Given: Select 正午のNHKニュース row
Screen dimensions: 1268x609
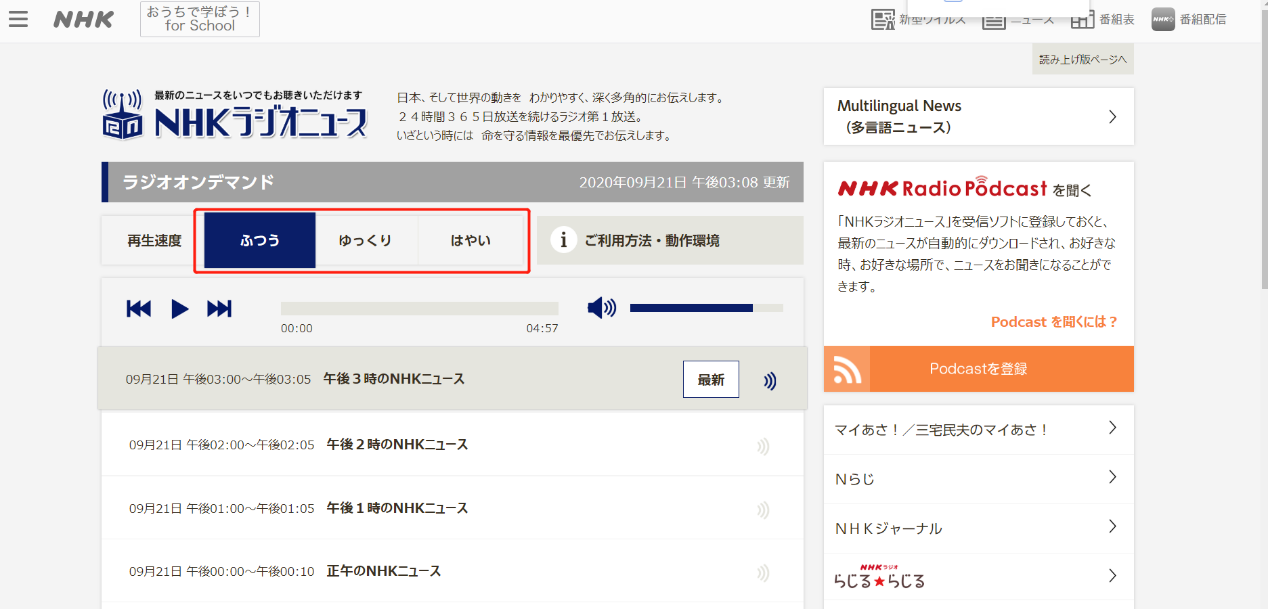Looking at the screenshot, I should point(452,571).
